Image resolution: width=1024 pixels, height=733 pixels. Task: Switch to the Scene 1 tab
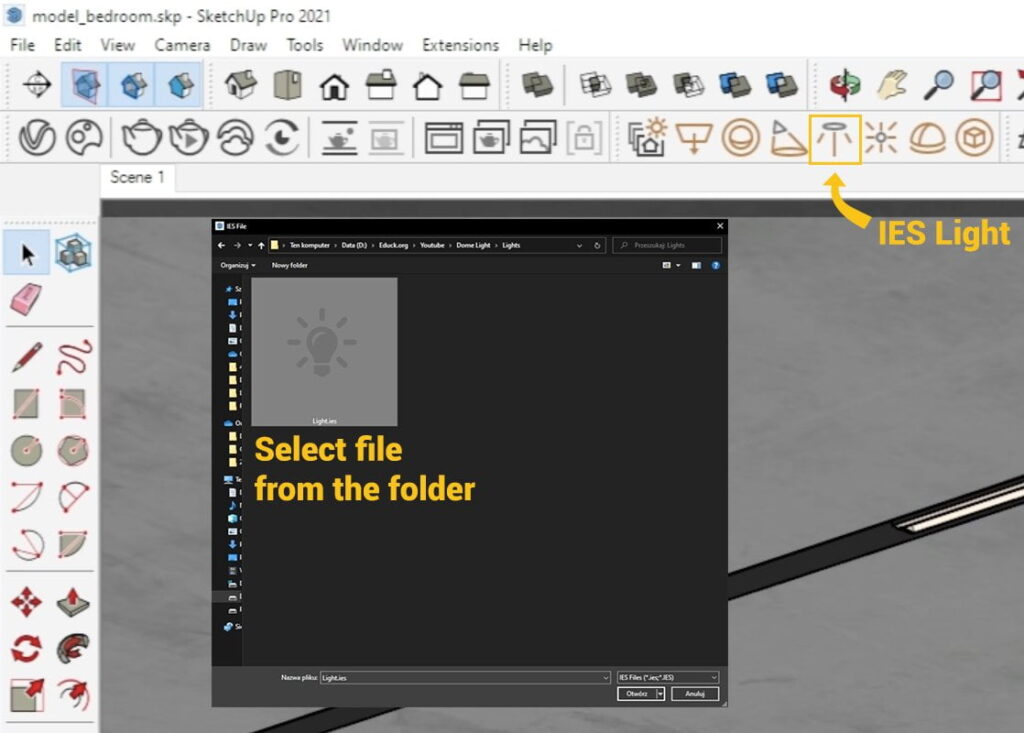135,178
